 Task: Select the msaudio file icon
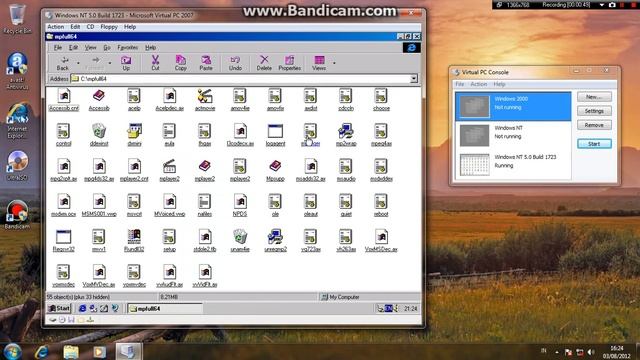(x=346, y=170)
